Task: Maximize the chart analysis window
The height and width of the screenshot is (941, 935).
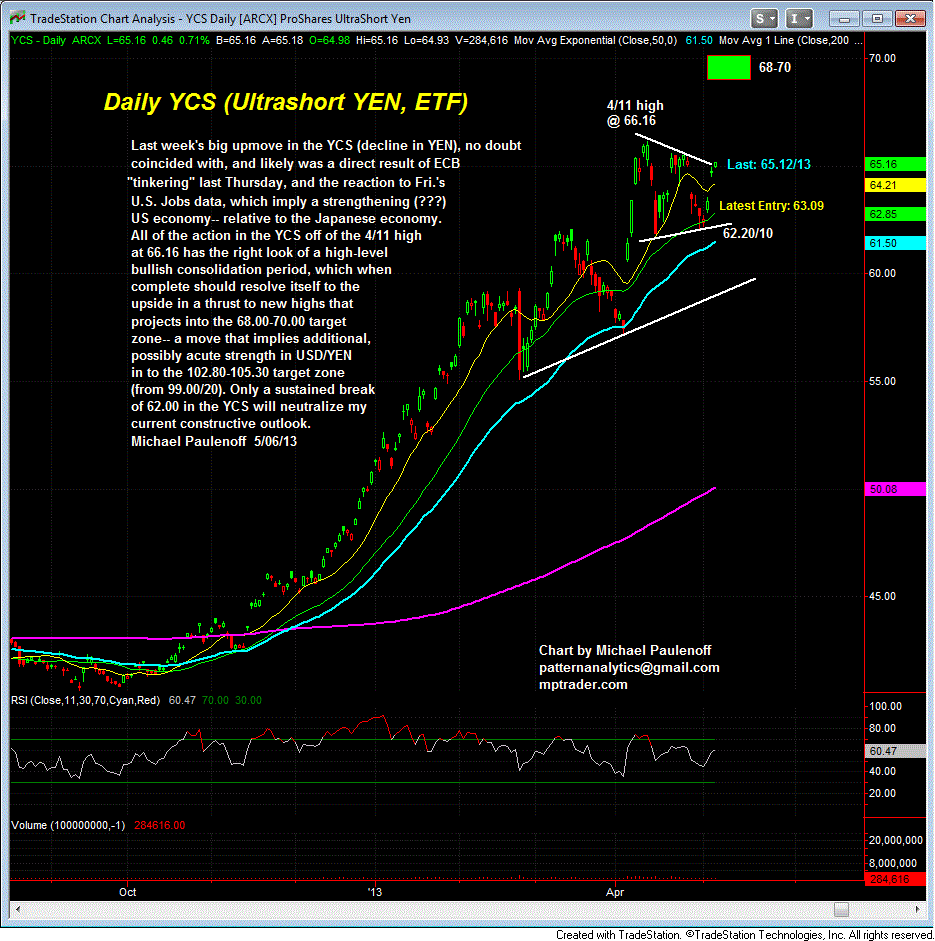Action: click(x=877, y=19)
